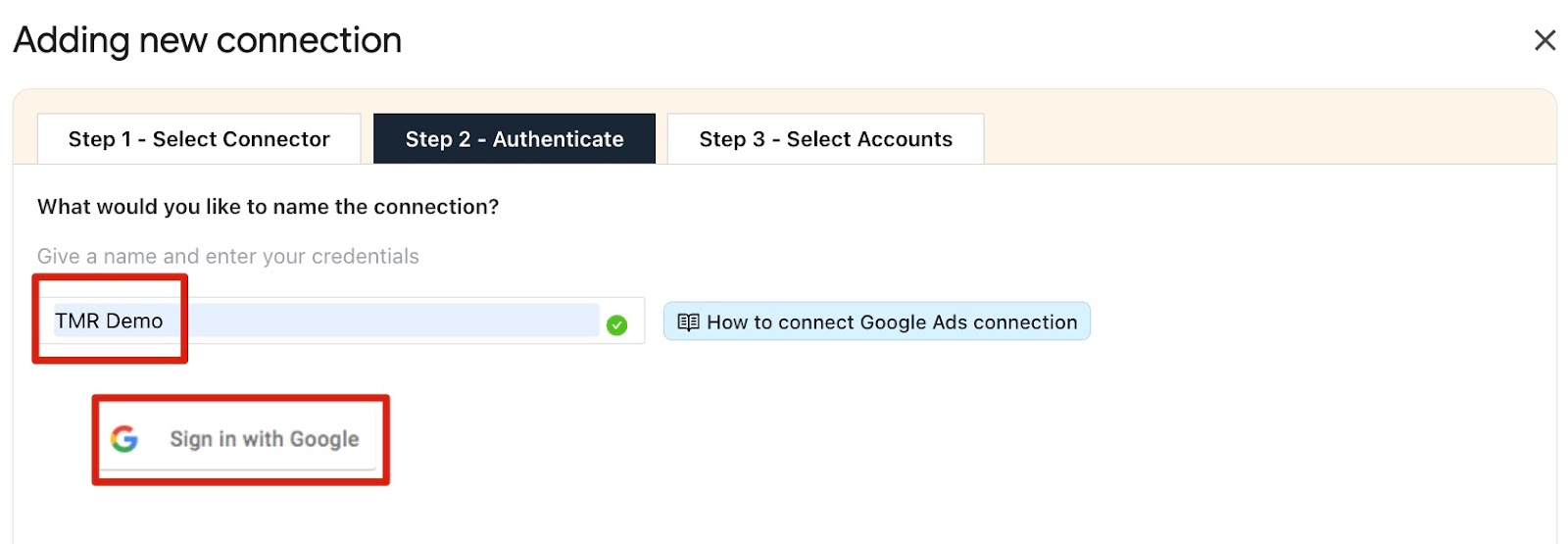
Task: Click the "Adding new connection" dialog title
Action: (208, 40)
